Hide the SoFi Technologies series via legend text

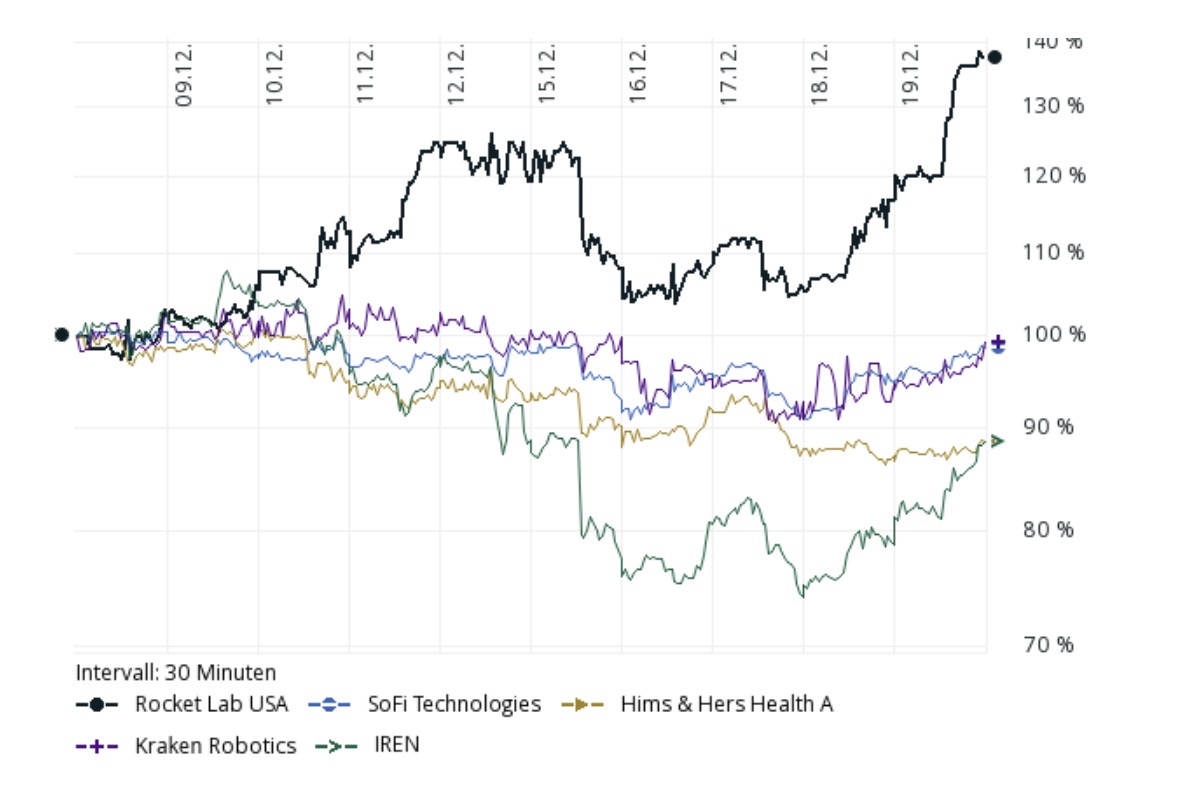pyautogui.click(x=453, y=704)
